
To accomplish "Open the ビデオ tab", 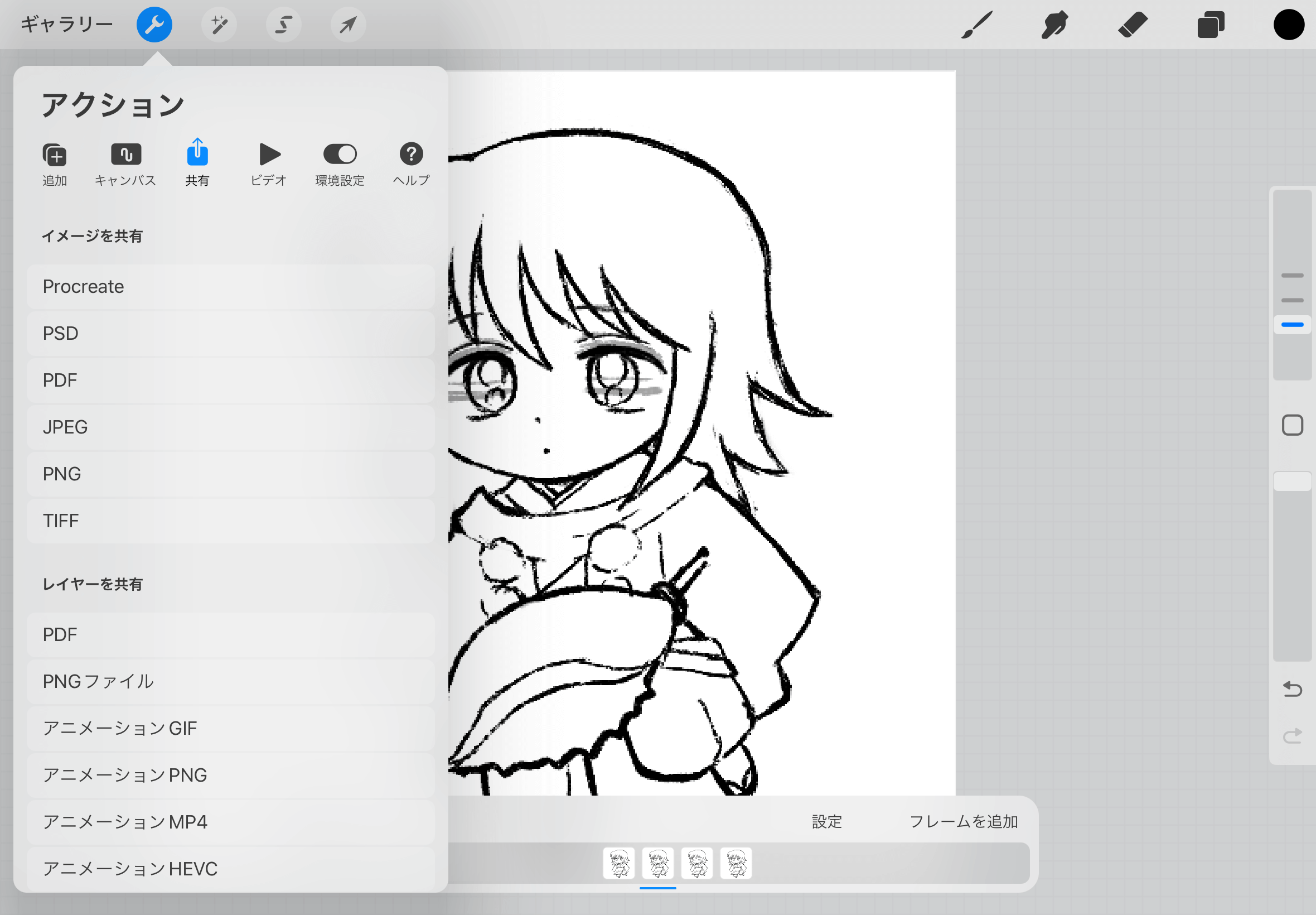I will 268,164.
